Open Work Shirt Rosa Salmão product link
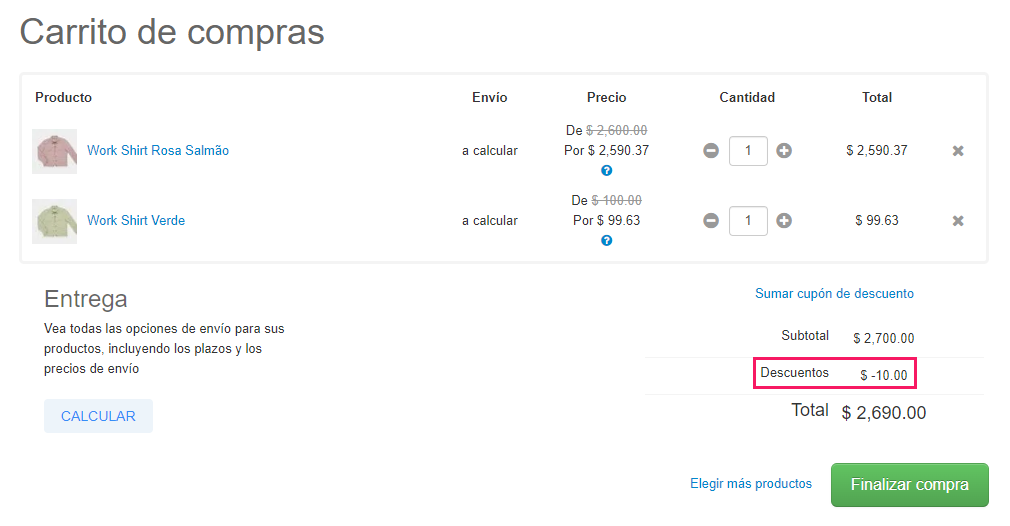The width and height of the screenshot is (1010, 526). (x=158, y=151)
